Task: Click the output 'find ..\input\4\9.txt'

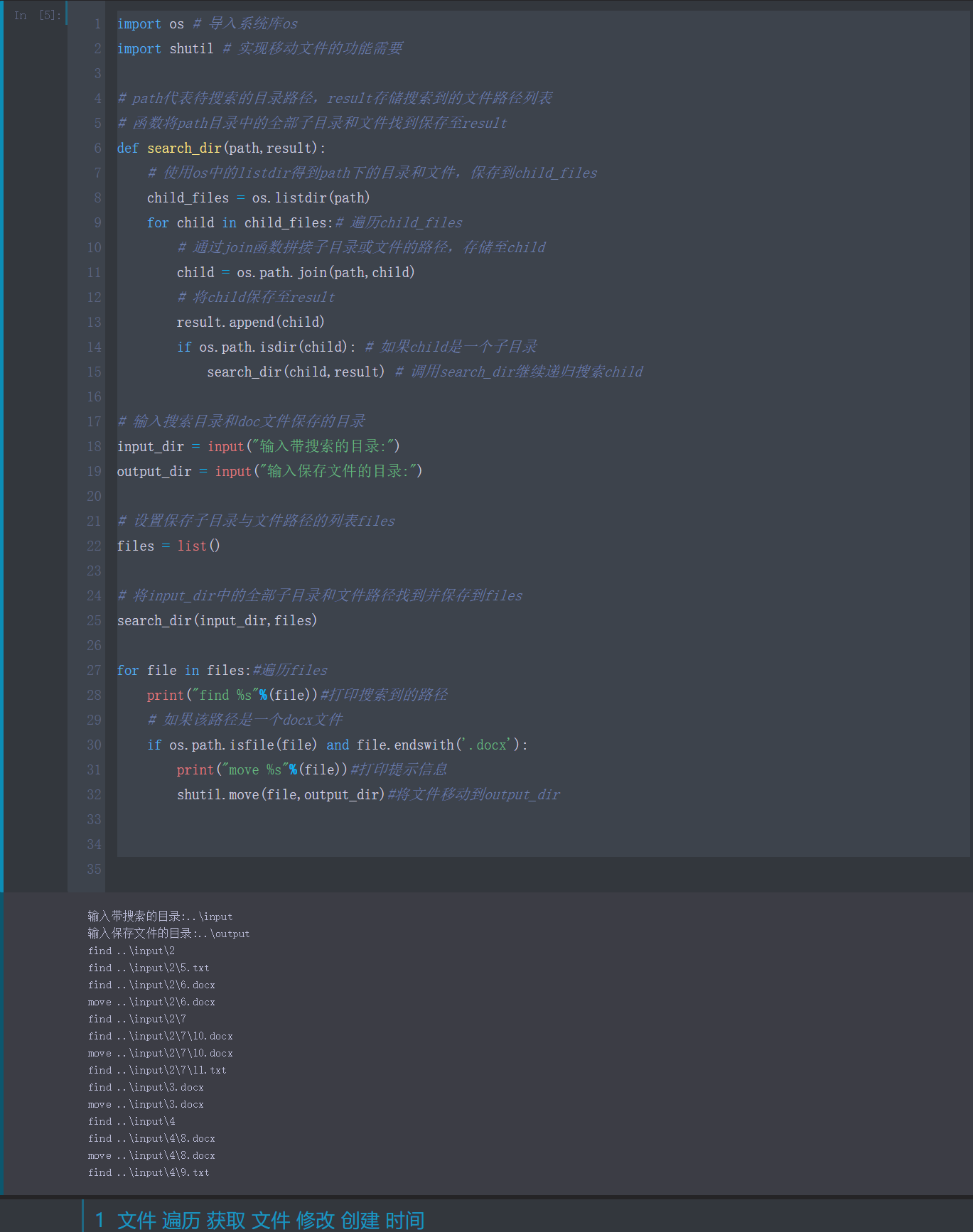Action: 149,1172
